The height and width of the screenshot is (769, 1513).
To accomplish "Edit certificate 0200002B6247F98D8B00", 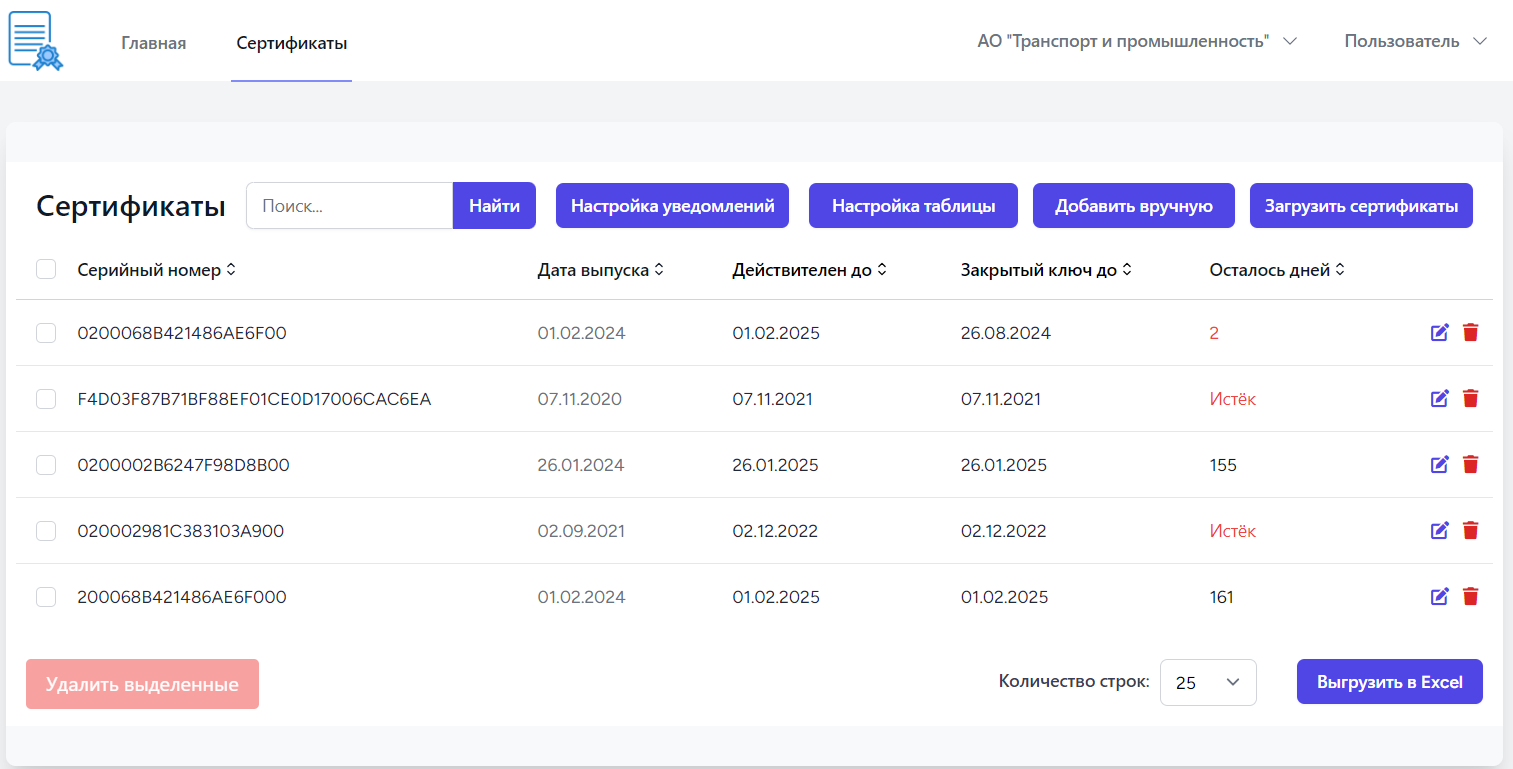I will [1440, 465].
